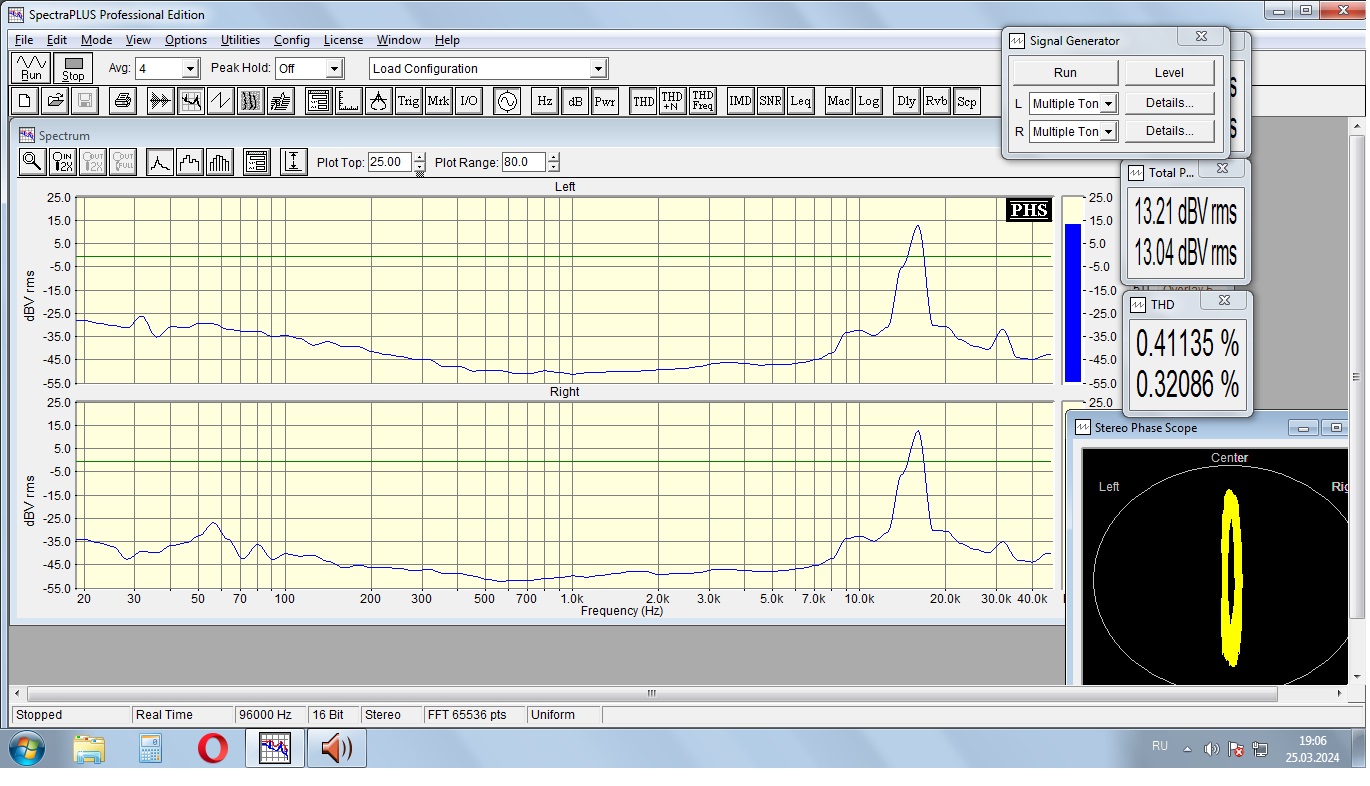Click Run in Signal Generator window
The height and width of the screenshot is (786, 1370).
click(1065, 73)
